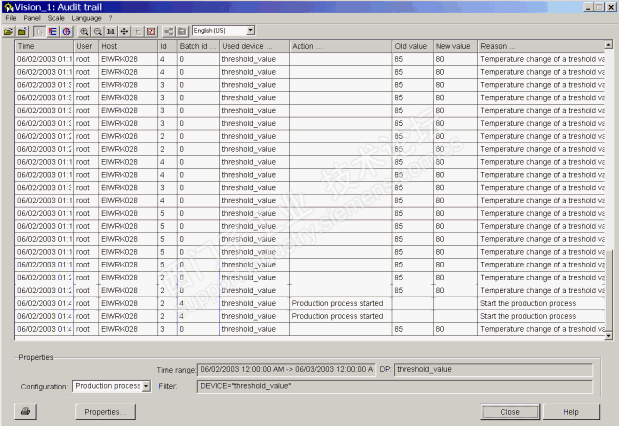Click the Old value column header
Viewport: 619px width, 426px height.
click(x=413, y=46)
